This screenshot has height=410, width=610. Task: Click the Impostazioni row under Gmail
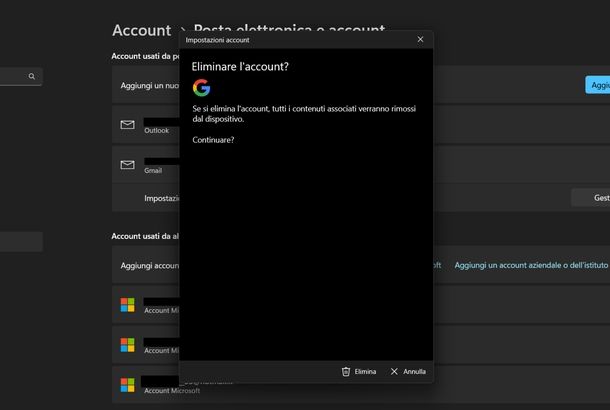pos(361,198)
